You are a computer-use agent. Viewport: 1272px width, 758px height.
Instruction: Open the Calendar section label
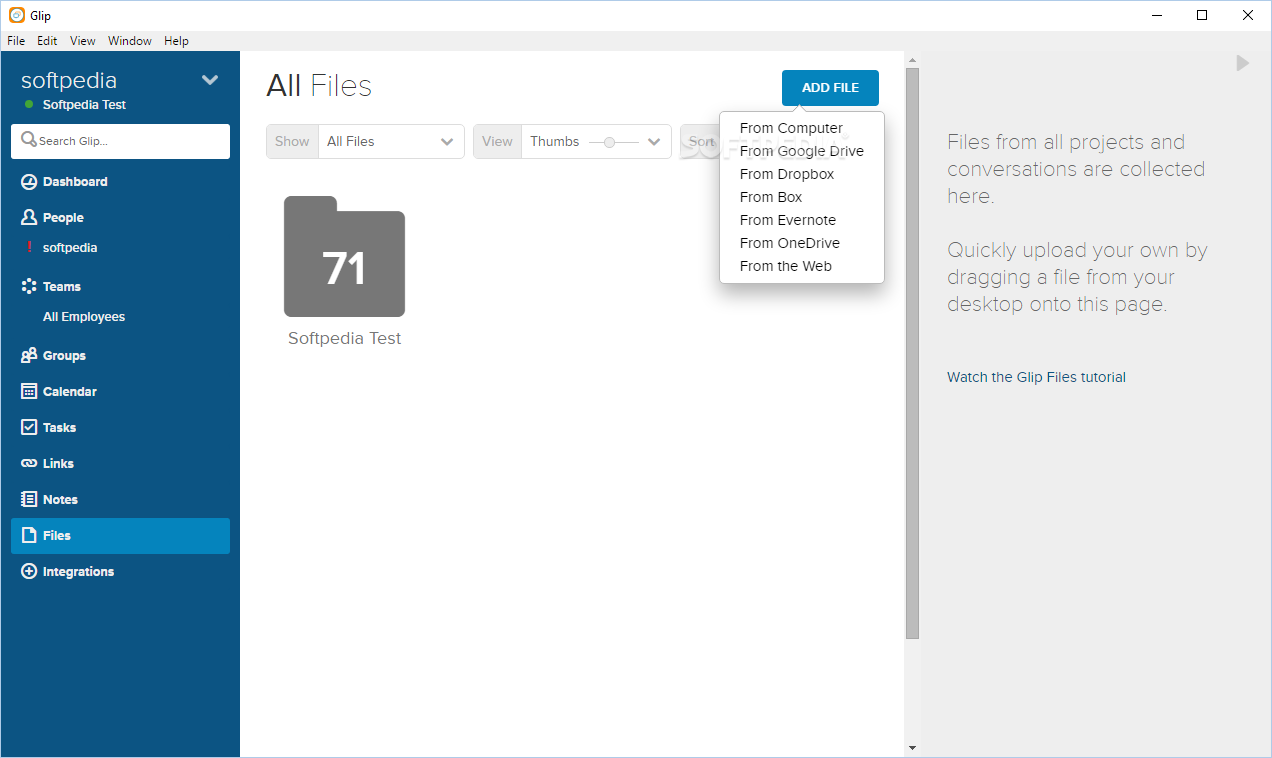coord(70,391)
